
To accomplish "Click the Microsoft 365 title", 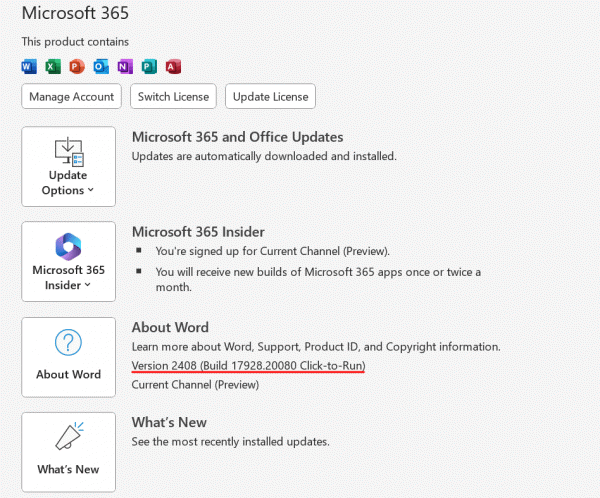I will point(75,13).
